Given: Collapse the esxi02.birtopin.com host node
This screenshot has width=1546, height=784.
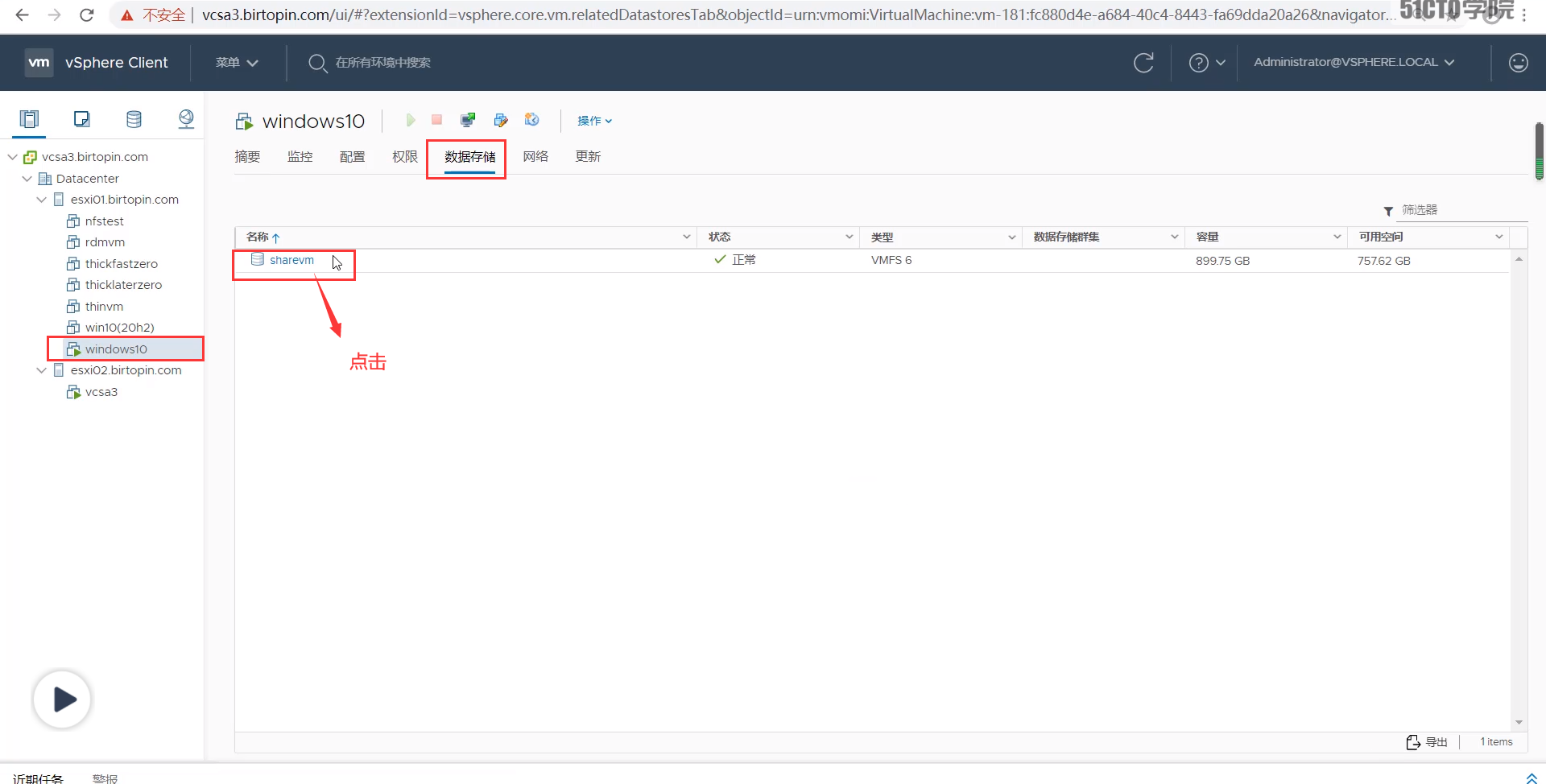Looking at the screenshot, I should [x=42, y=370].
